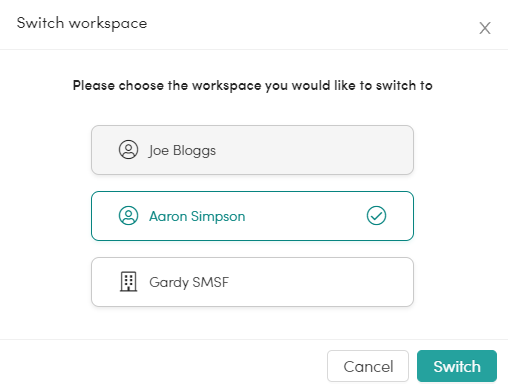Click the empty footer area left of Cancel

point(163,363)
